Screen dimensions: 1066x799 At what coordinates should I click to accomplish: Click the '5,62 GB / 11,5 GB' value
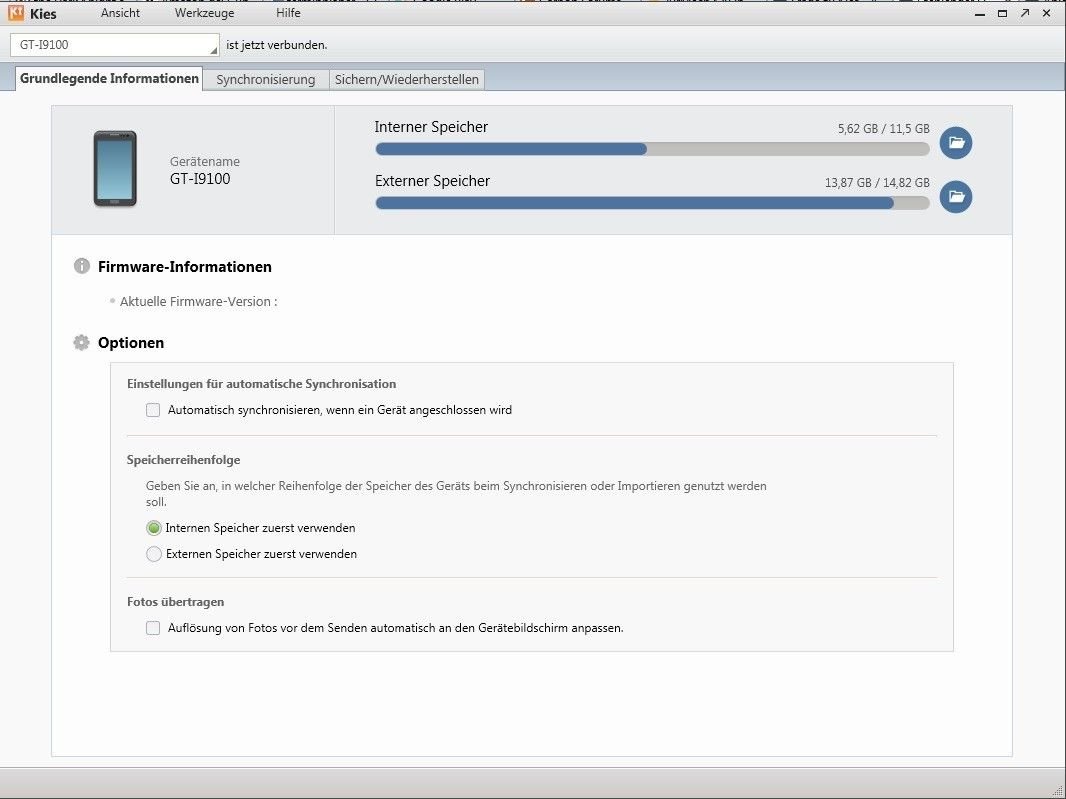coord(883,129)
